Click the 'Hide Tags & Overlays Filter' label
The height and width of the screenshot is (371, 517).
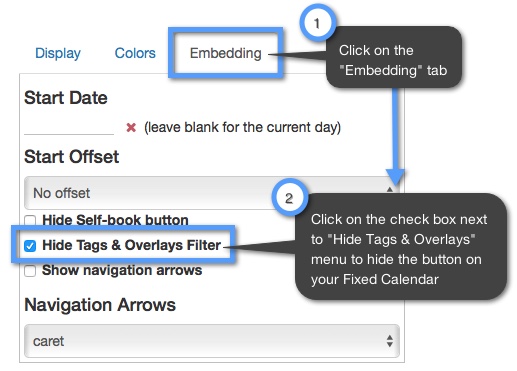(x=131, y=245)
